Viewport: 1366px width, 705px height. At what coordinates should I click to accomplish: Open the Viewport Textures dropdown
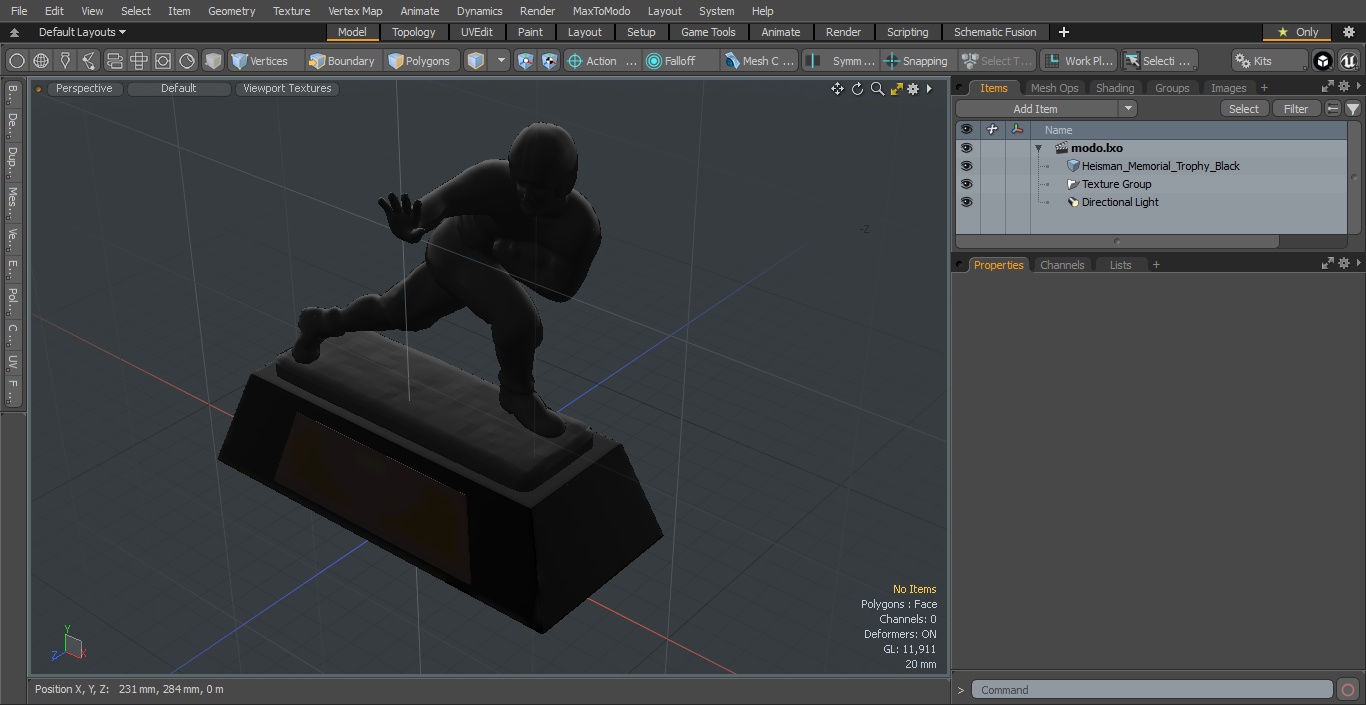point(287,88)
